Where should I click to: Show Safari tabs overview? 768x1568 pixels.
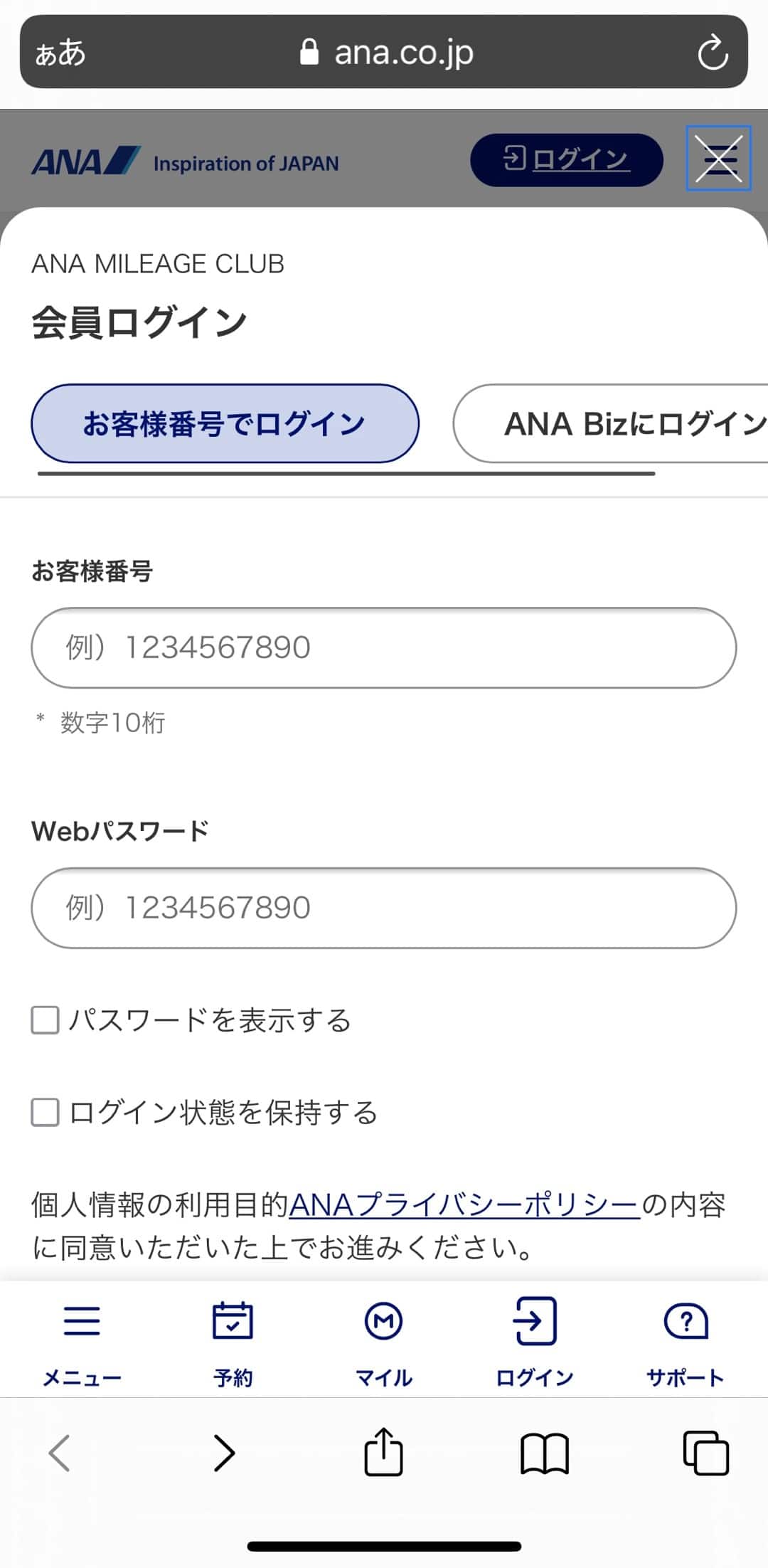[705, 1453]
